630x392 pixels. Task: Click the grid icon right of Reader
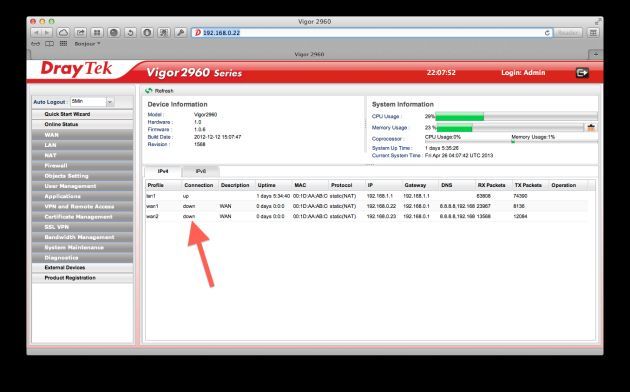(593, 33)
